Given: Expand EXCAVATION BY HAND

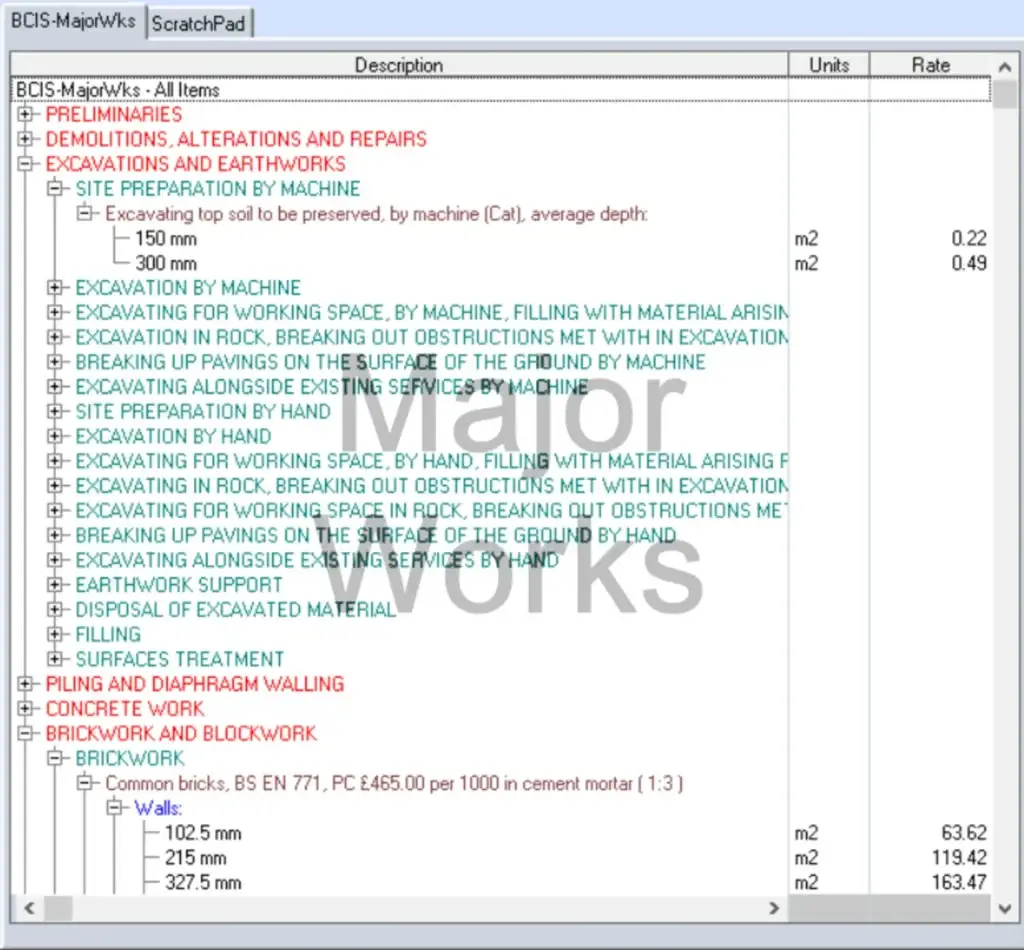Looking at the screenshot, I should pyautogui.click(x=56, y=436).
